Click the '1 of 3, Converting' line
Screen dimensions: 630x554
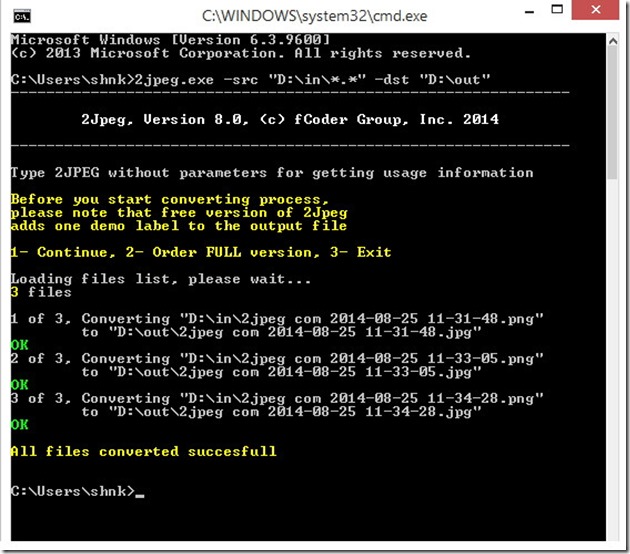click(277, 319)
